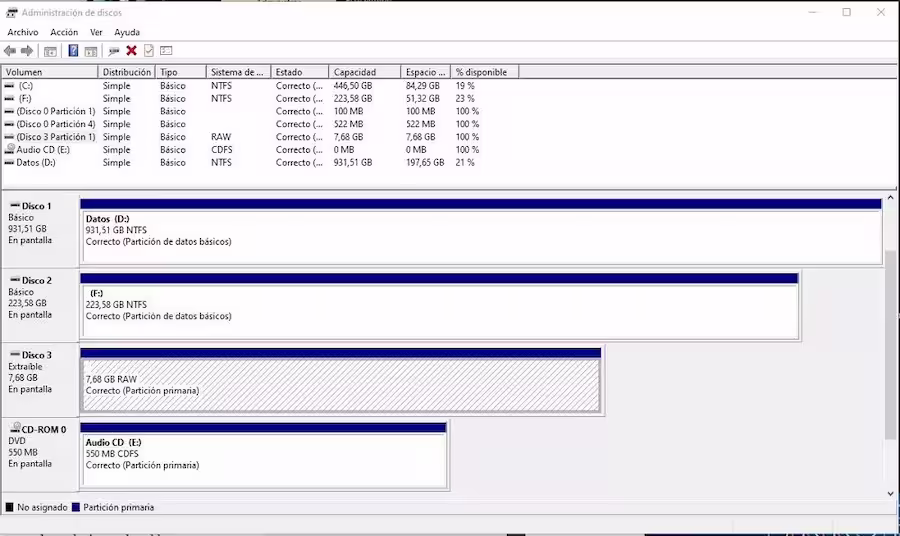The height and width of the screenshot is (536, 900).
Task: Sort by the Estado column header
Action: pos(300,72)
